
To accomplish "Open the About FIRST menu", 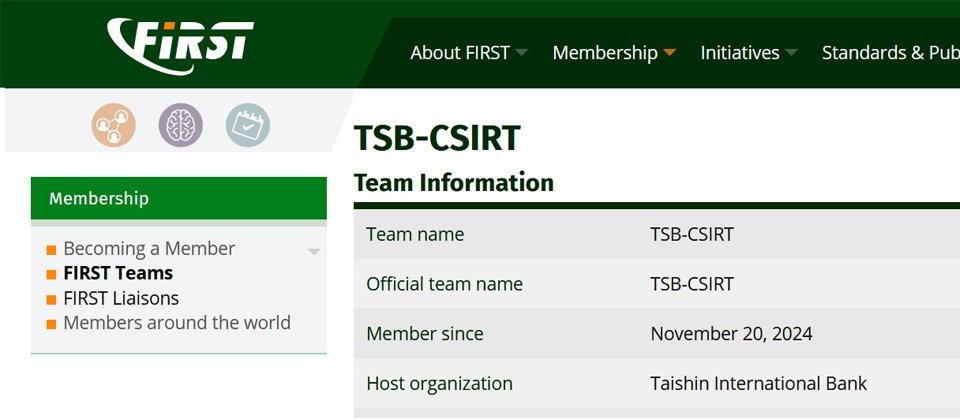I will (x=460, y=53).
